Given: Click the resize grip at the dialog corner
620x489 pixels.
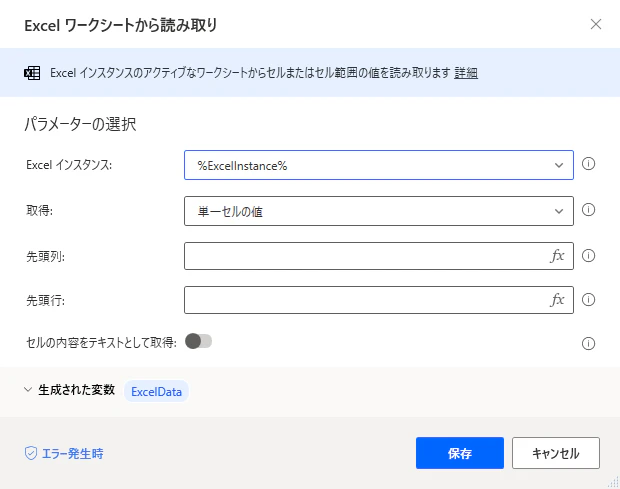Looking at the screenshot, I should pos(613,482).
